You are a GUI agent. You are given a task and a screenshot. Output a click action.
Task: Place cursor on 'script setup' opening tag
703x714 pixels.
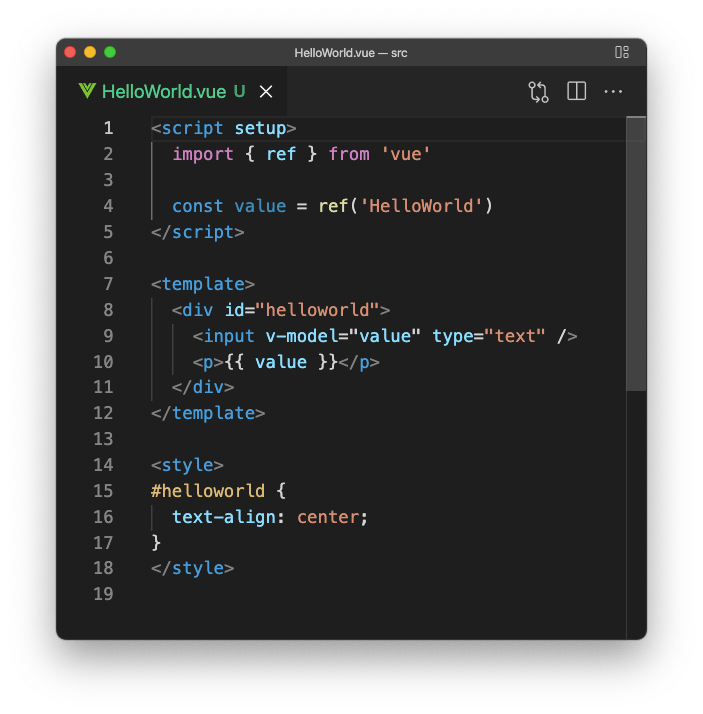tap(224, 128)
